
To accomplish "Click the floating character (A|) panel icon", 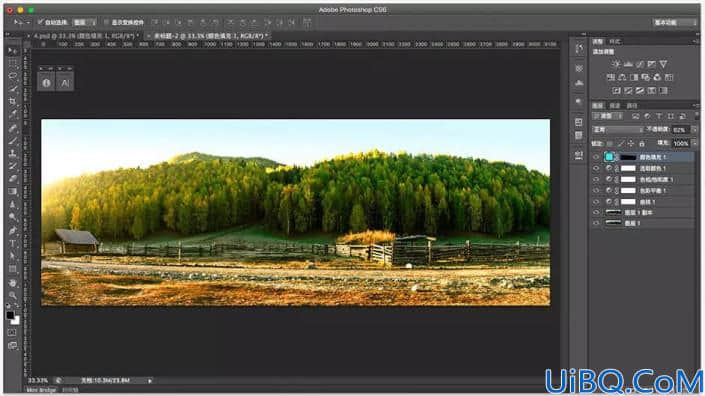I will (x=65, y=83).
